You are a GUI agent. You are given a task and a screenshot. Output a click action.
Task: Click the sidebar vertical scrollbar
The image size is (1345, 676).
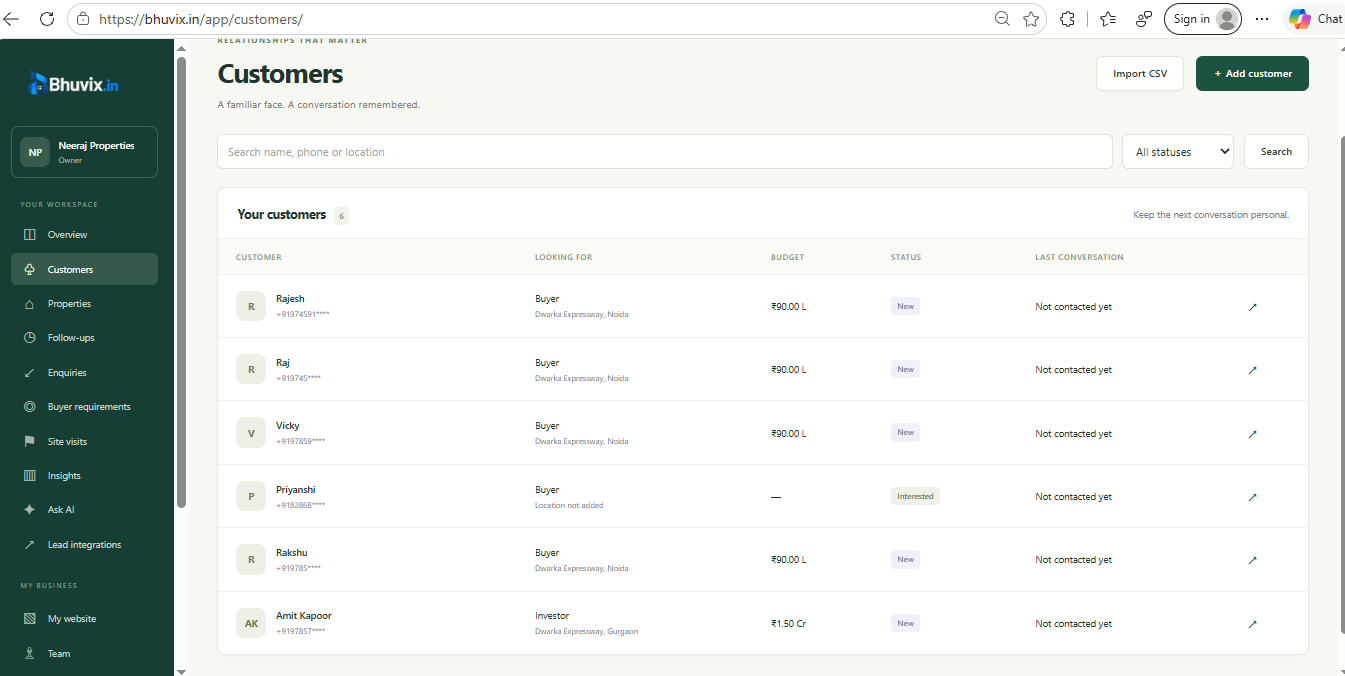coord(181,282)
